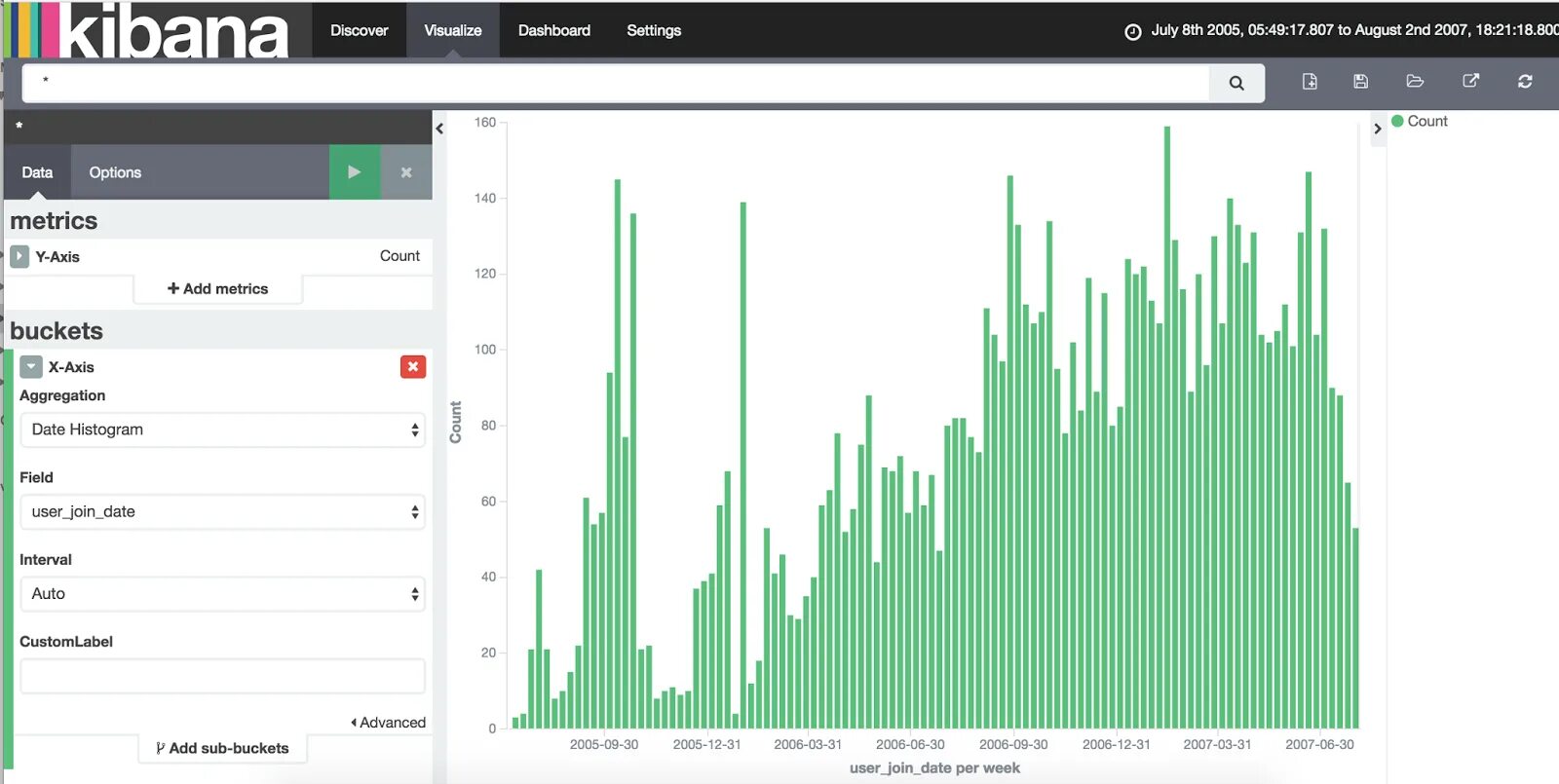This screenshot has height=784, width=1559.
Task: Share the visualization via external link icon
Action: (1471, 81)
